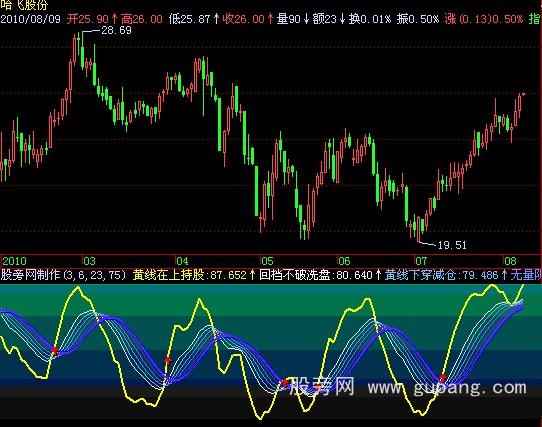Click the candlestick at the 19.51 low

[419, 228]
